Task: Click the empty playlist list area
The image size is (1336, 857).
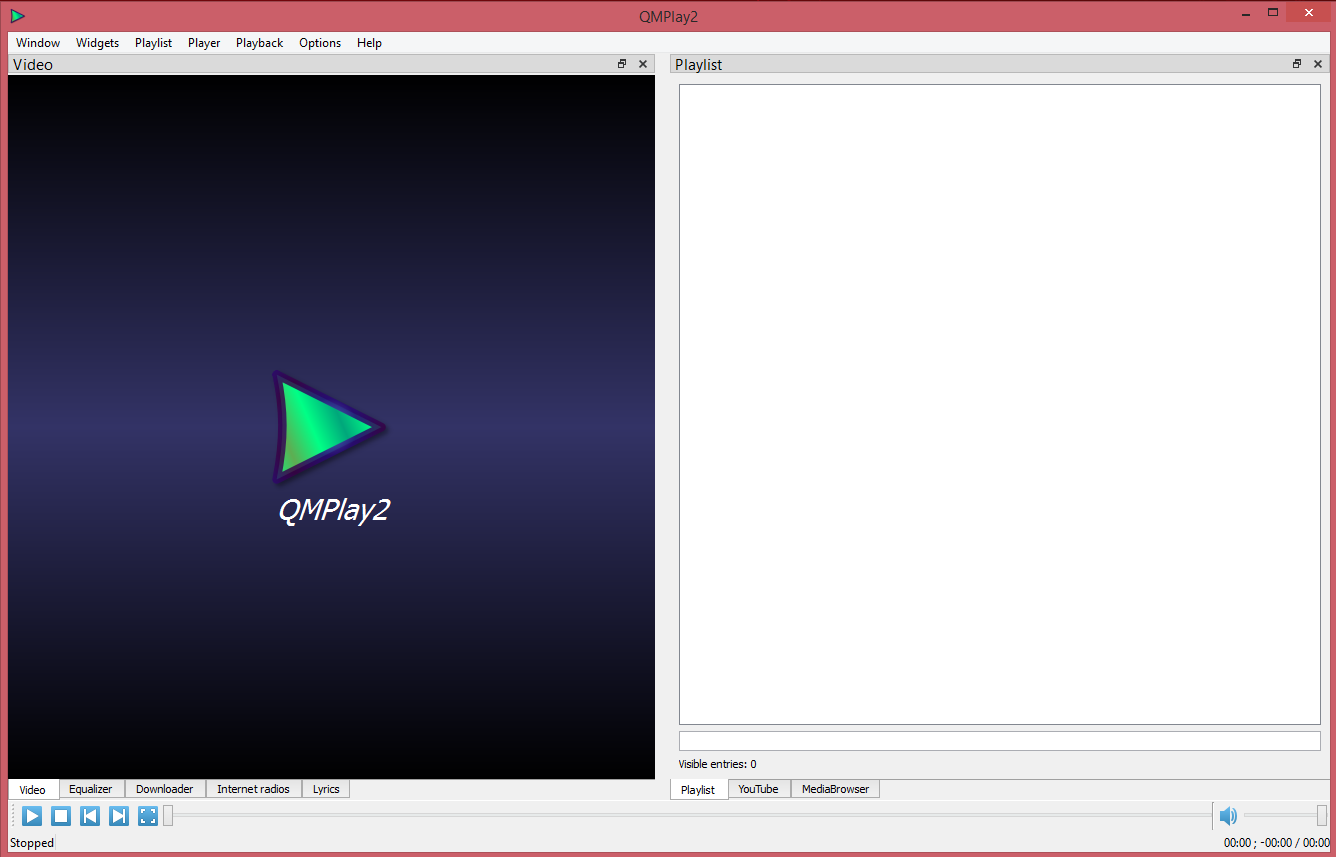Action: click(1000, 404)
